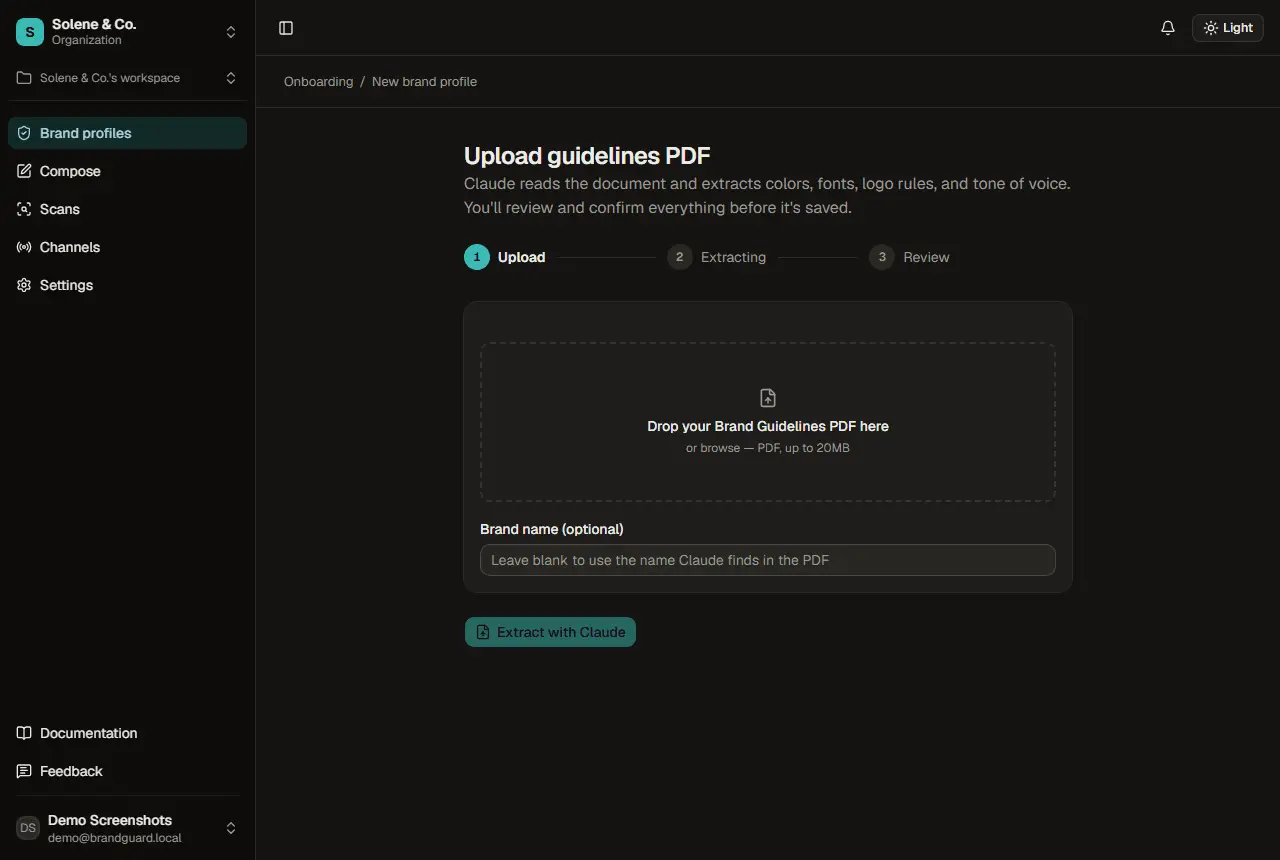Click the file upload icon in drop zone
1280x860 pixels.
(768, 398)
